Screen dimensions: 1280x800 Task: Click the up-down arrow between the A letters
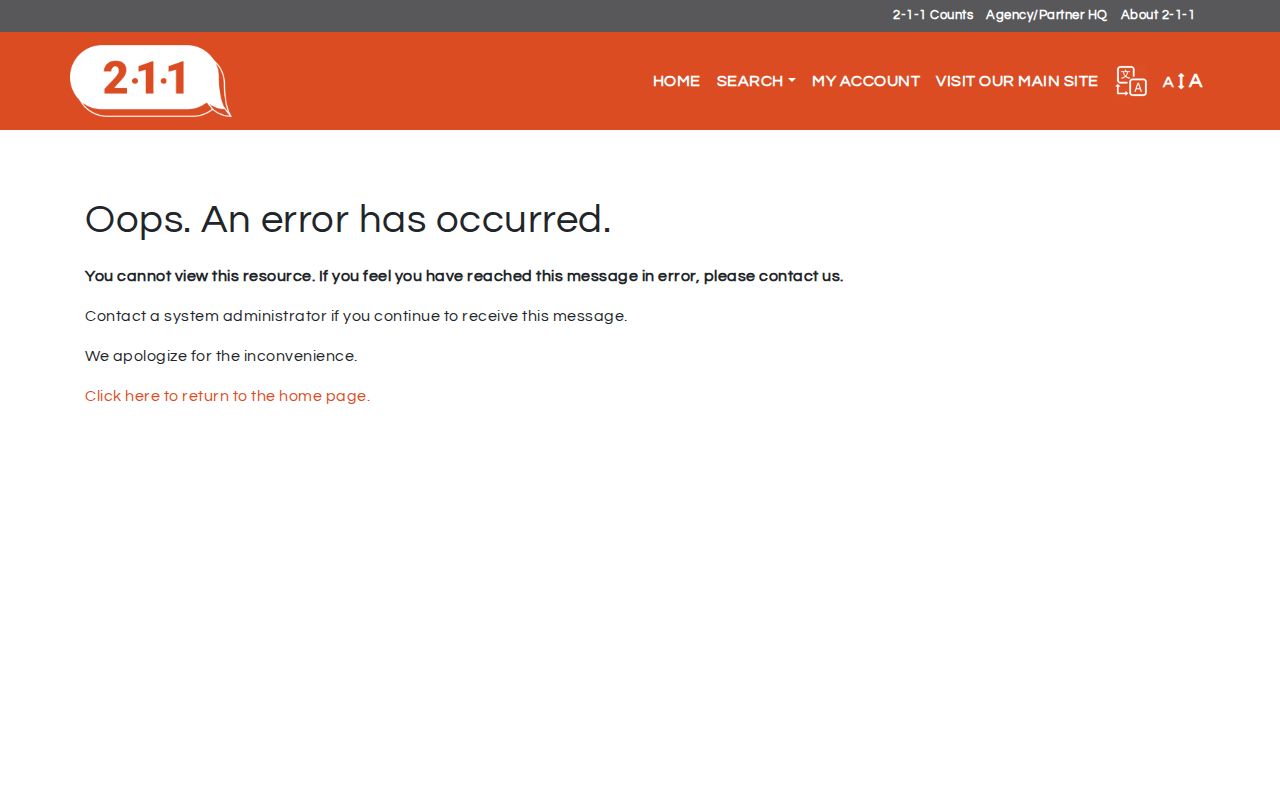1181,81
